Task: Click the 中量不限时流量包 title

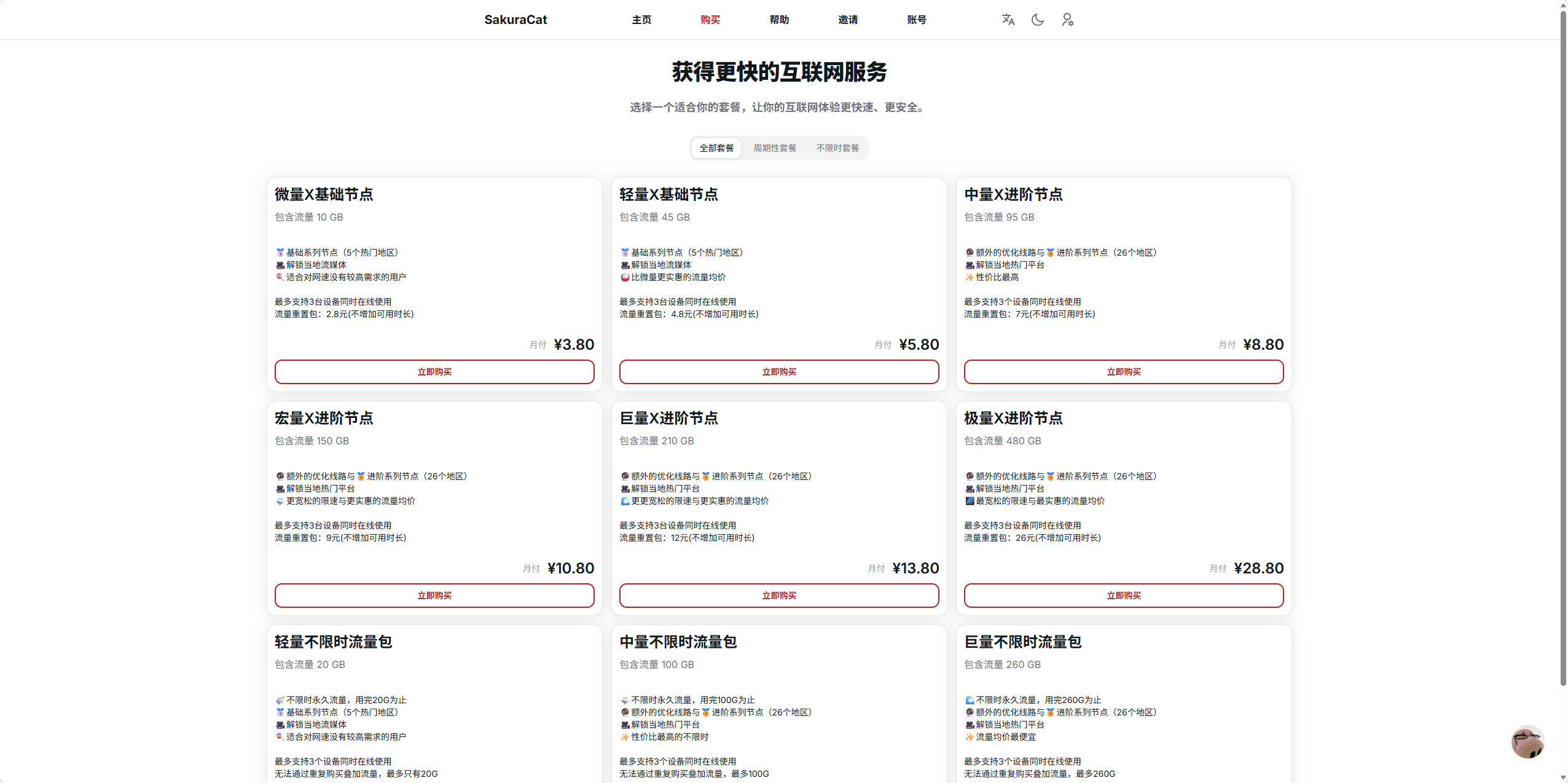Action: pos(678,642)
